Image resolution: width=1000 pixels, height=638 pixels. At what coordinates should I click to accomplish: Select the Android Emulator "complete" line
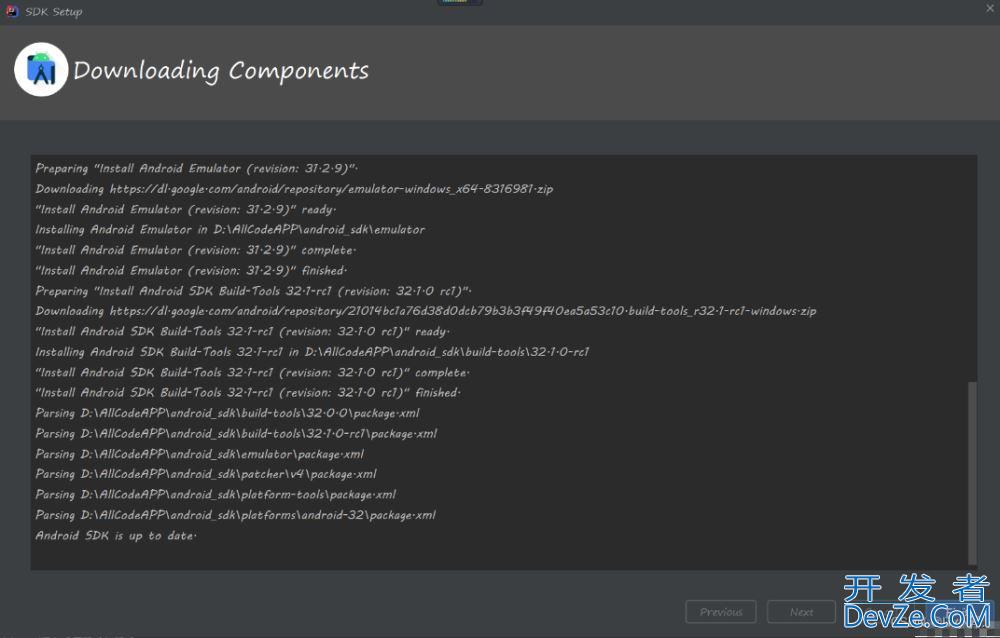196,250
